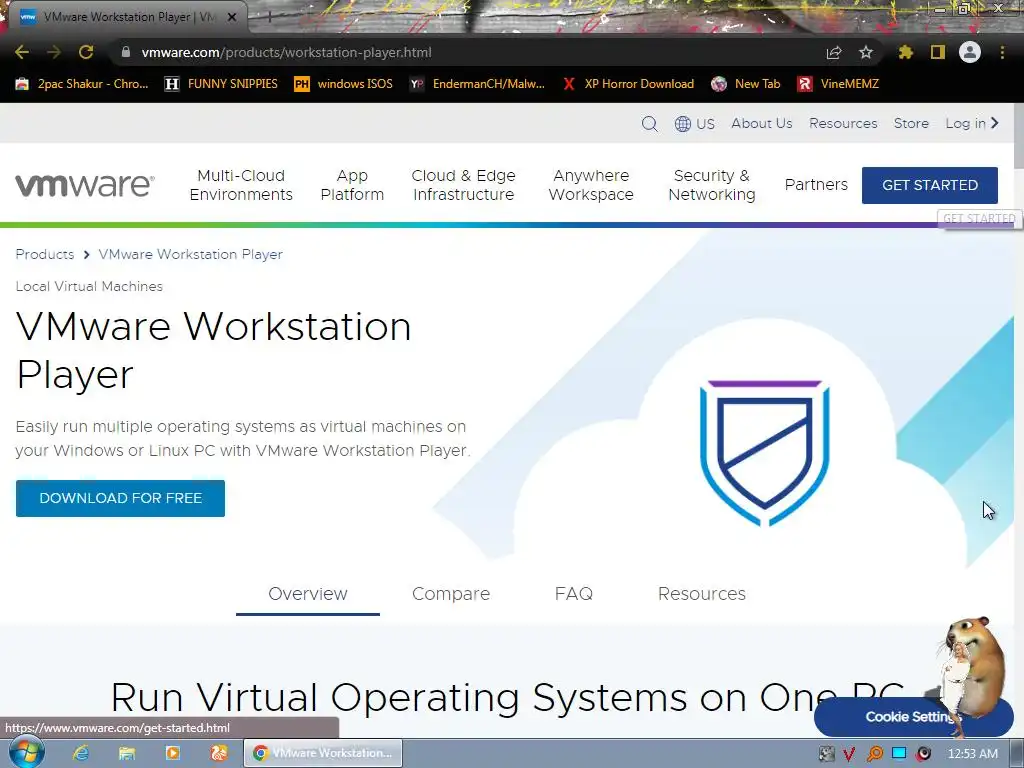
Task: Open a new browser tab
Action: click(268, 17)
